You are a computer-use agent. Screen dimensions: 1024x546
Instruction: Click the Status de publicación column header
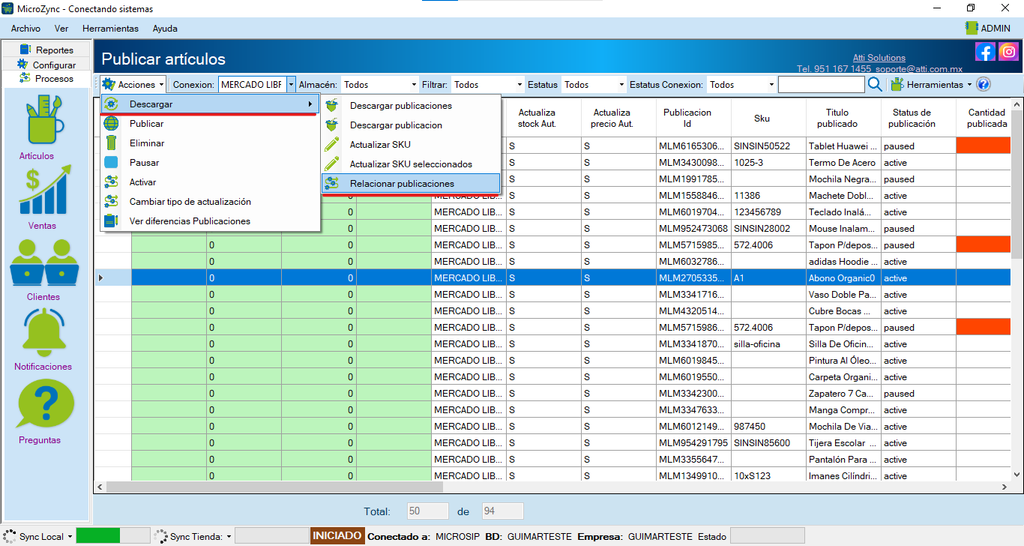click(x=918, y=118)
